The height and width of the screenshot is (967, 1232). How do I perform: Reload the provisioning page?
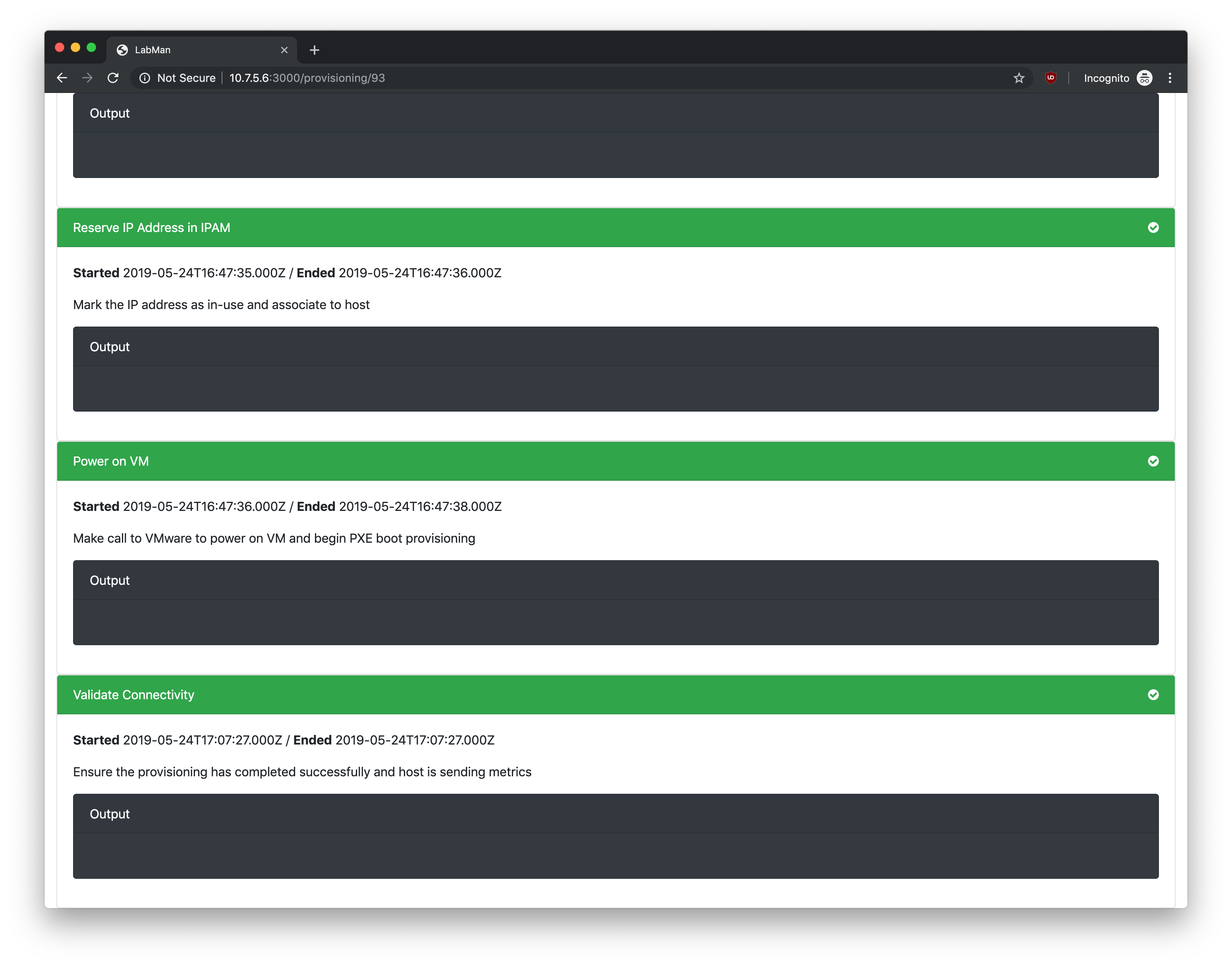[x=113, y=78]
